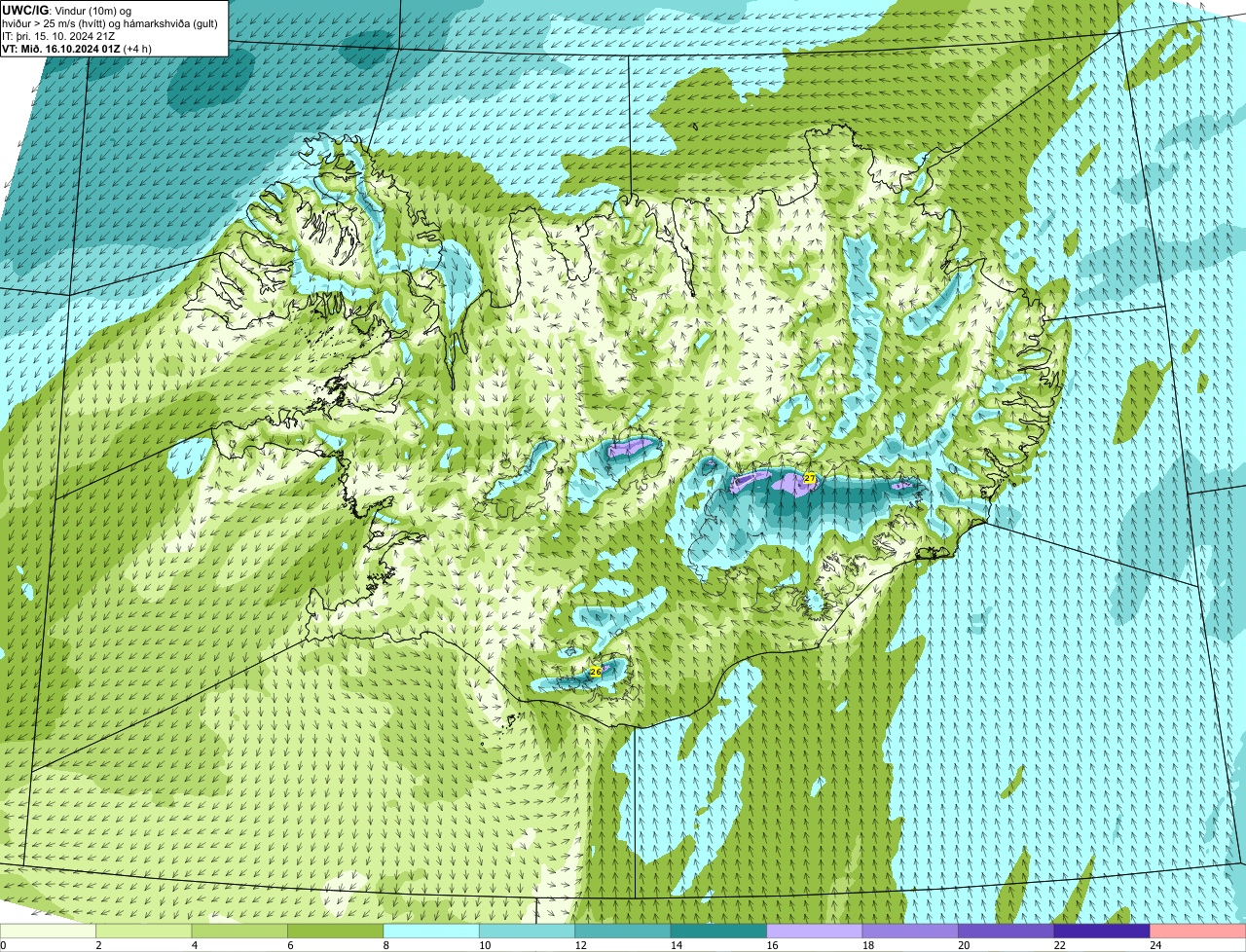Click the valid time 'VT: Mið. 16.10.2024 01Z (+4 h)'
The width and height of the screenshot is (1246, 952).
79,48
